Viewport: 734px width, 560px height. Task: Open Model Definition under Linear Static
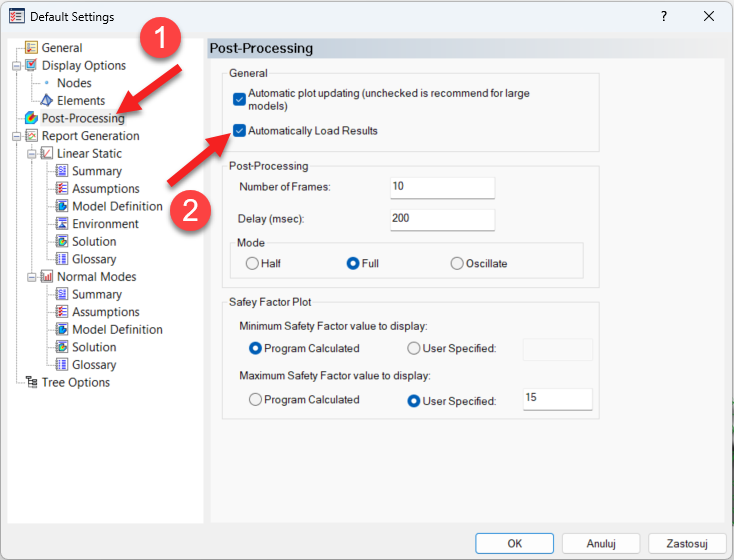[116, 207]
